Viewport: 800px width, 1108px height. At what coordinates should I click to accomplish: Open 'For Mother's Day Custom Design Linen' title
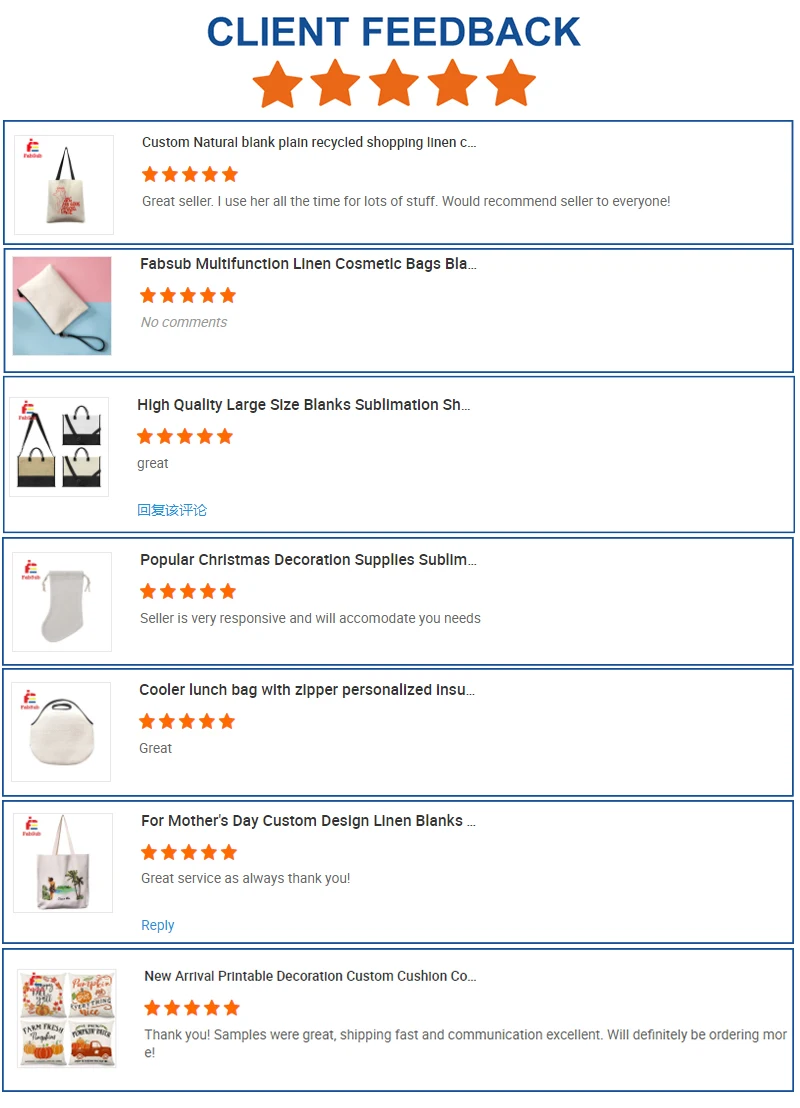pyautogui.click(x=308, y=820)
